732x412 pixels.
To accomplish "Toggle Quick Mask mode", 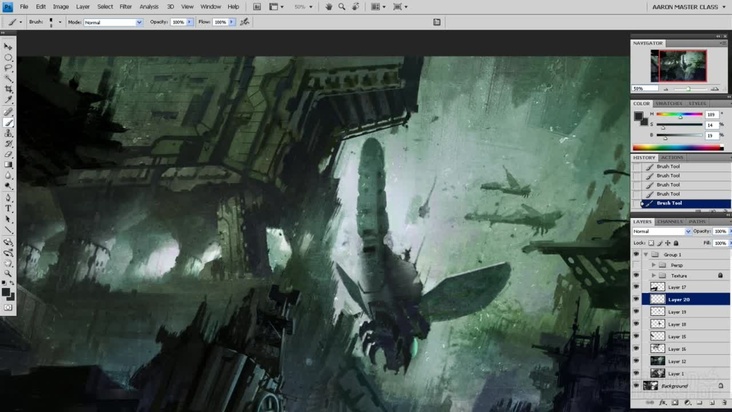I will pos(8,308).
